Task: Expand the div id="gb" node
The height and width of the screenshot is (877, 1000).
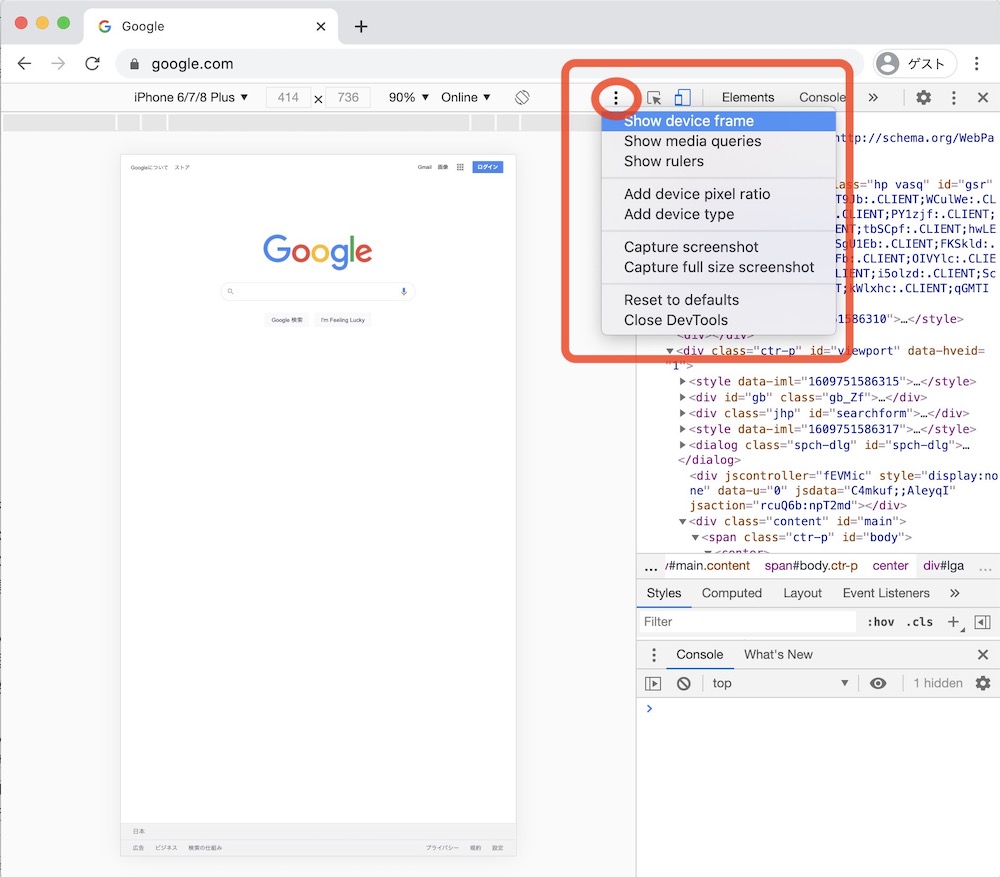Action: 682,397
